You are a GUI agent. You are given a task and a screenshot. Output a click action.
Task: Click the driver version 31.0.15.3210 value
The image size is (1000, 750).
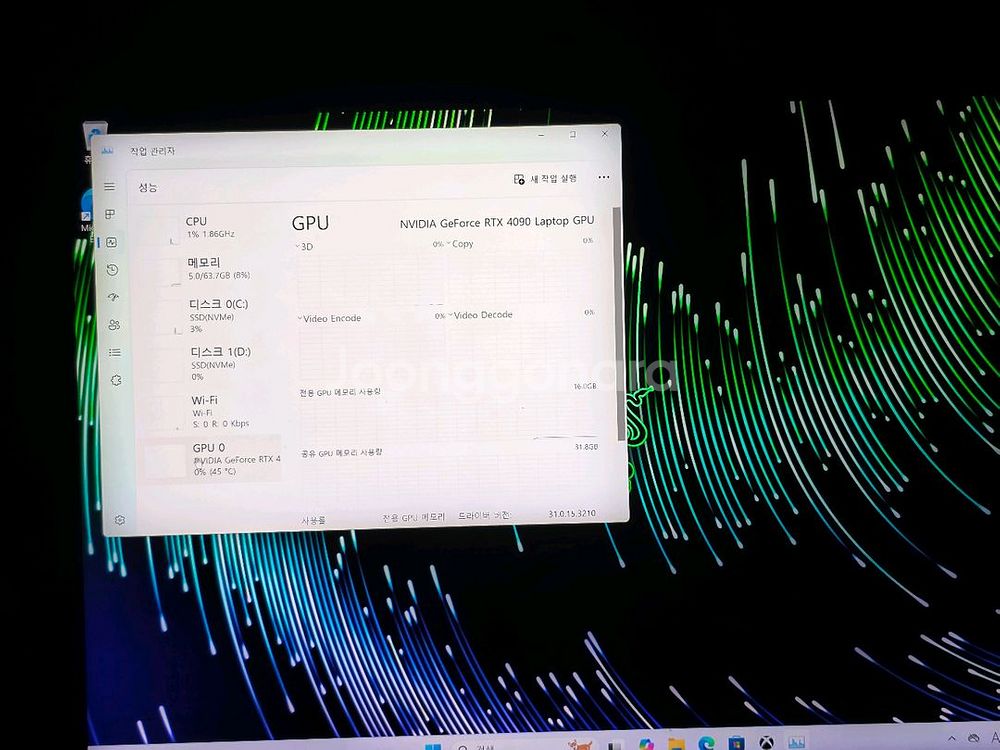tap(572, 513)
